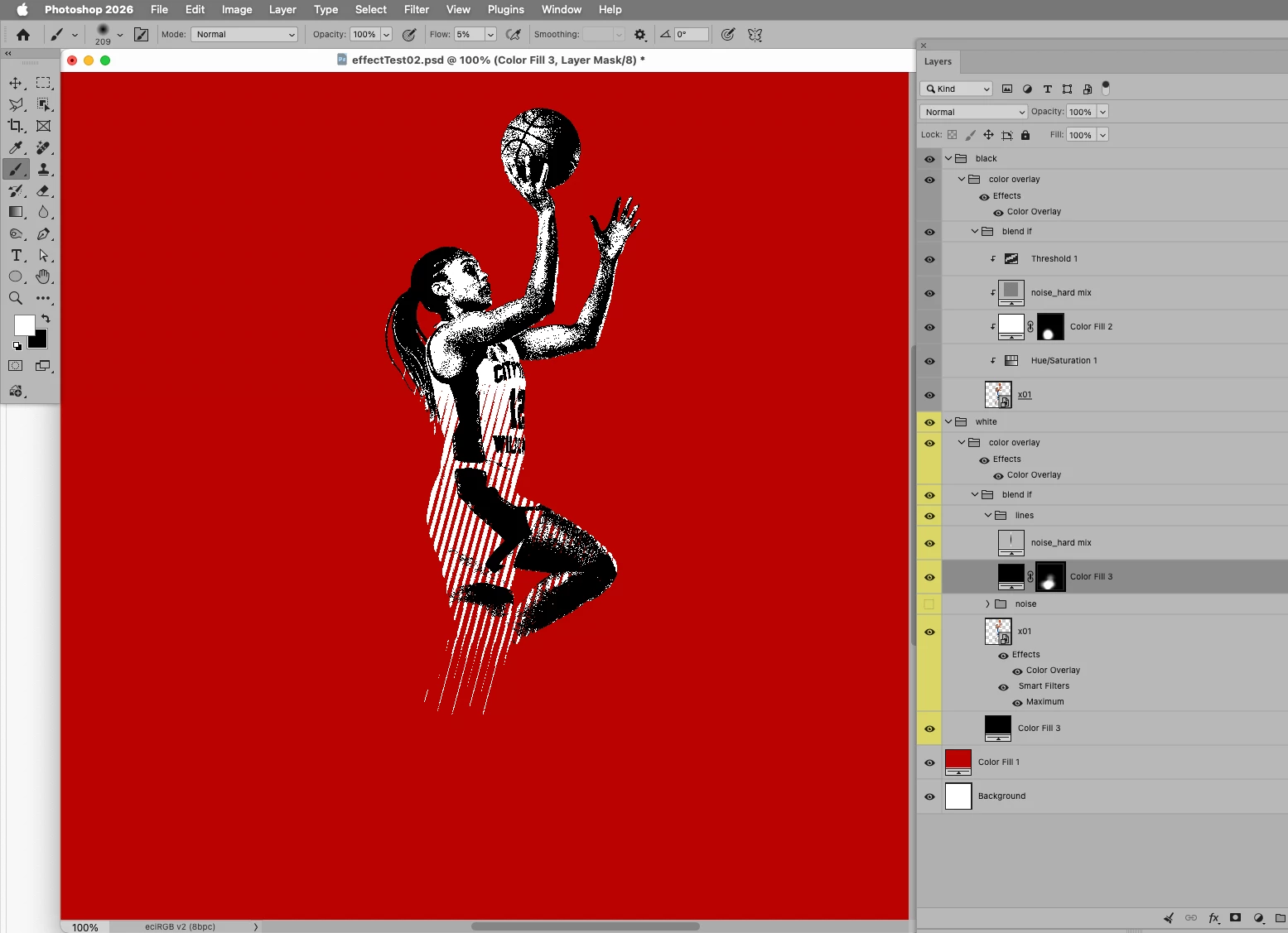Select the Zoom tool

[x=16, y=298]
